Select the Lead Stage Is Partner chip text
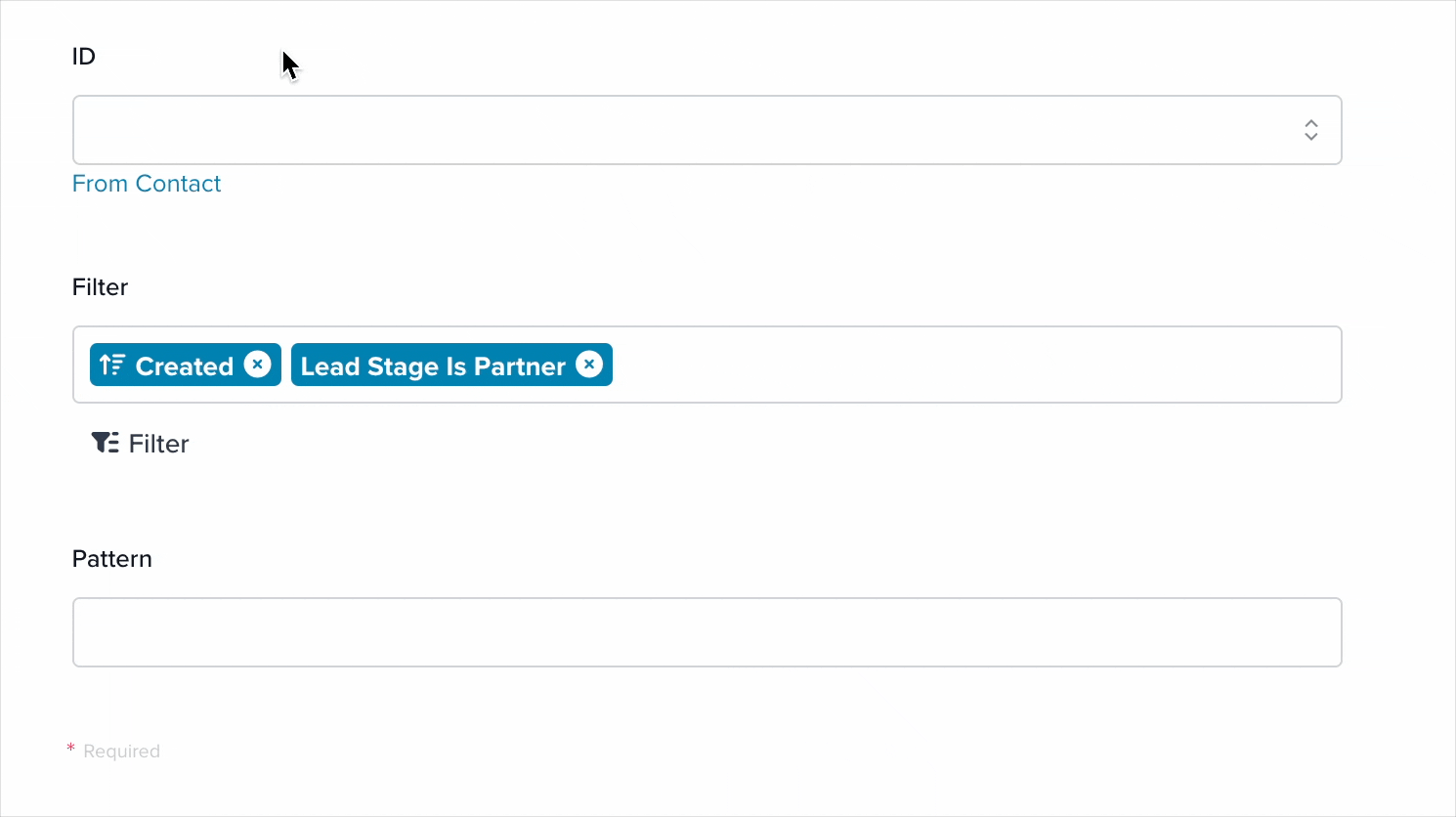This screenshot has height=817, width=1456. click(x=433, y=366)
